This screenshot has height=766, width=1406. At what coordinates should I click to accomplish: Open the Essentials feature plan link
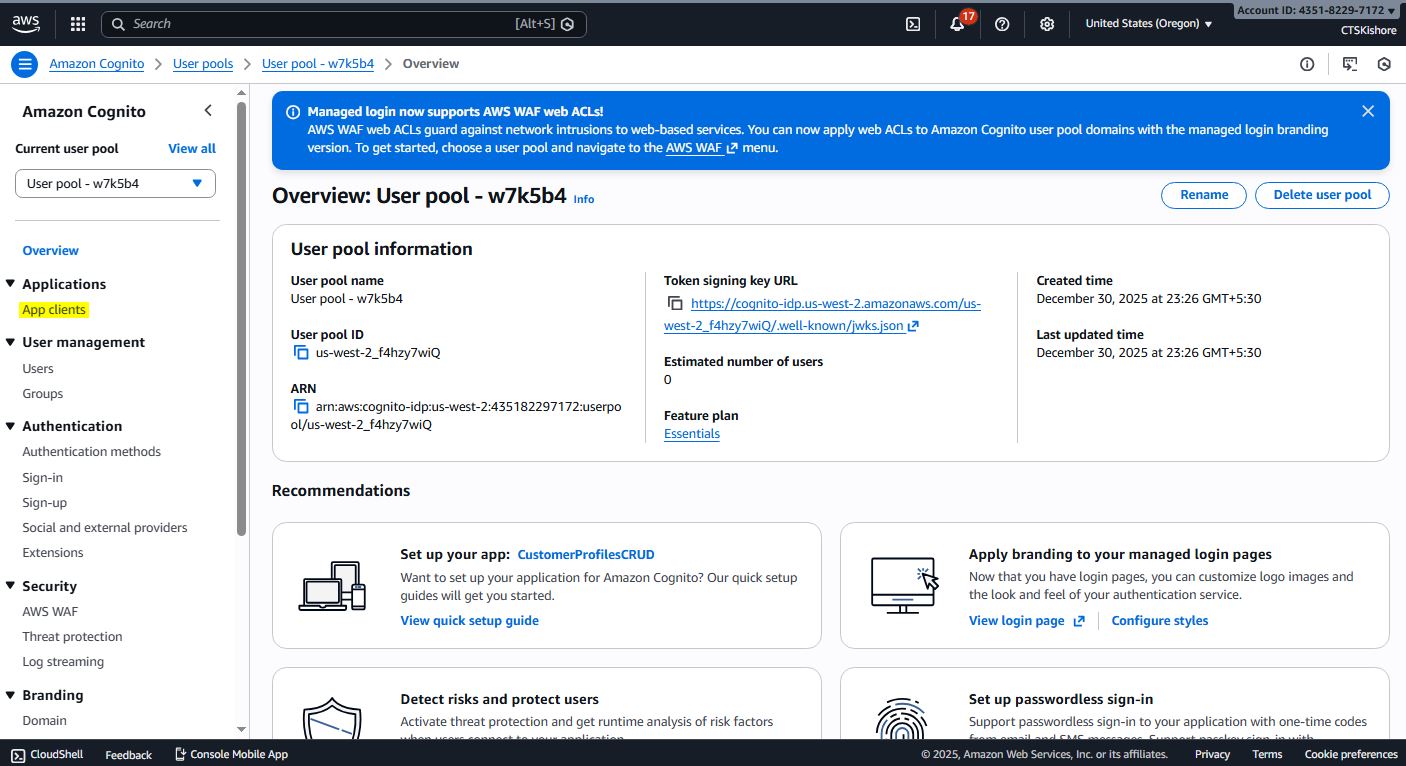[x=691, y=434]
